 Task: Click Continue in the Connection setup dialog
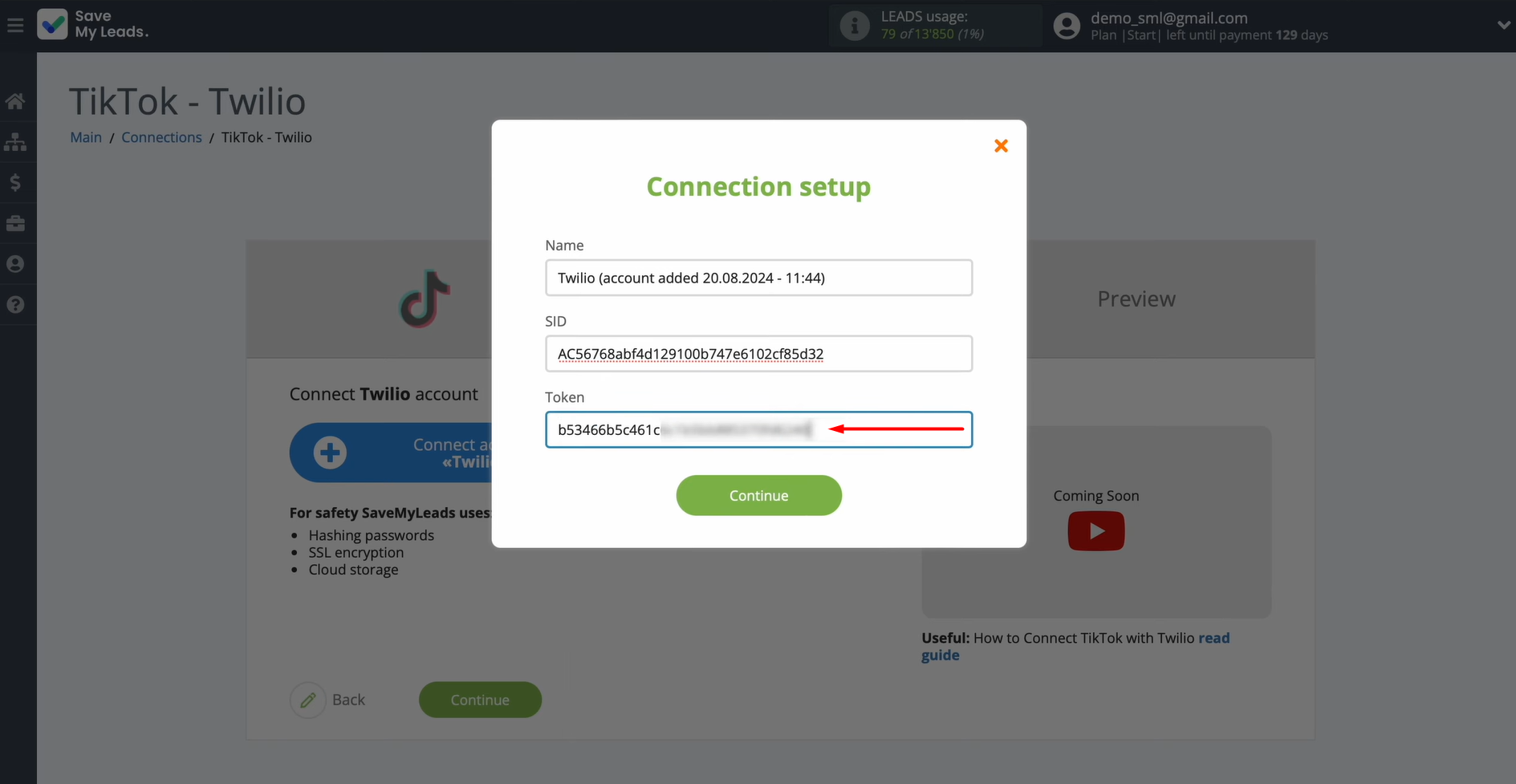click(x=758, y=495)
